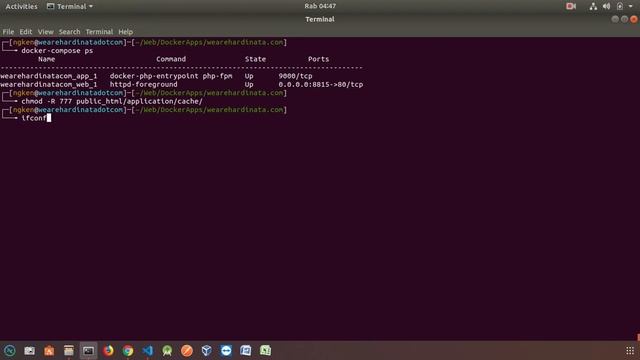Launch Google Chrome from the dock

pos(128,351)
